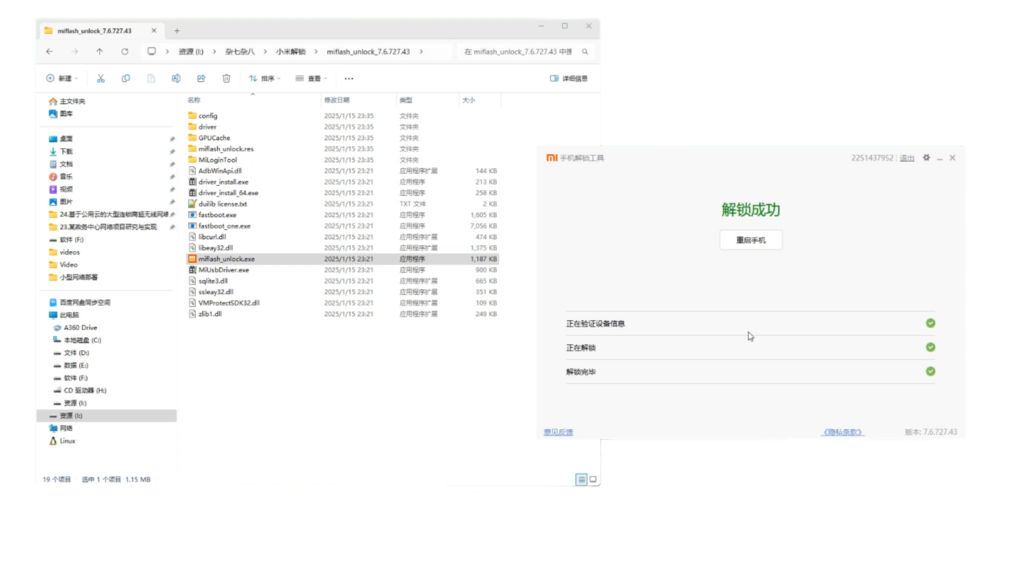Image resolution: width=1024 pixels, height=573 pixels.
Task: Open the 查看 view dropdown
Action: 313,78
